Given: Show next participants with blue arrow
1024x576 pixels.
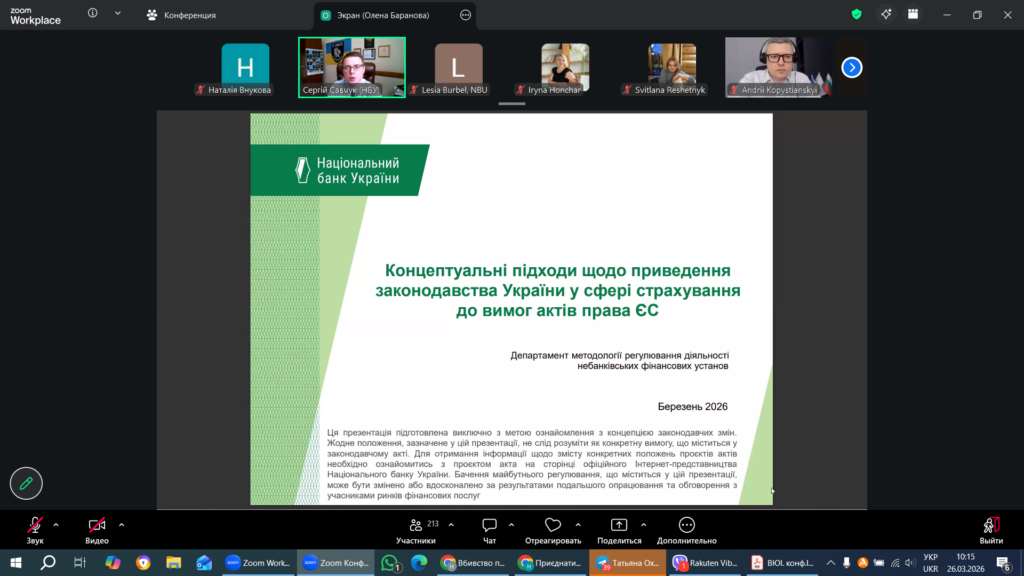Looking at the screenshot, I should (851, 67).
